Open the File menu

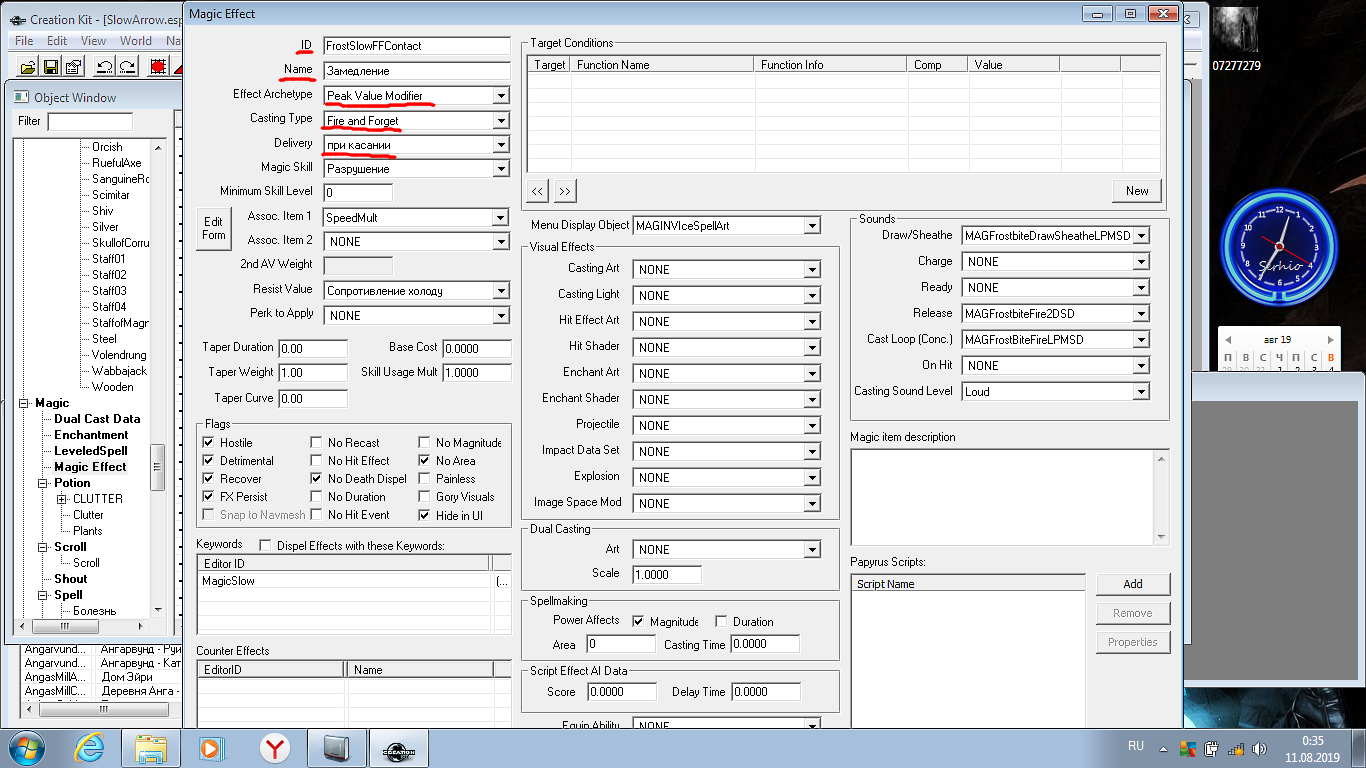24,41
